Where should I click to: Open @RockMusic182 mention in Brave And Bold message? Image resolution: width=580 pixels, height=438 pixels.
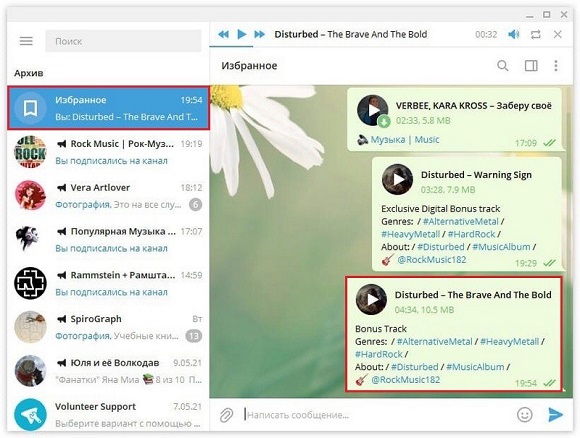point(406,380)
